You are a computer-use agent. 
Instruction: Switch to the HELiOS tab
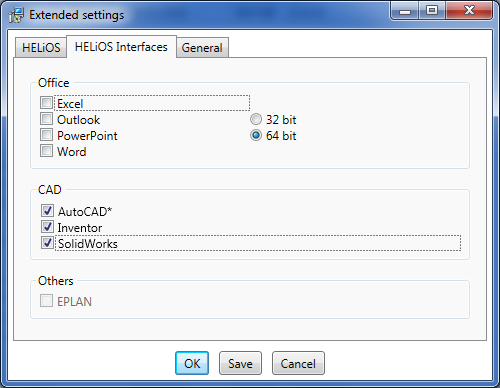(41, 48)
